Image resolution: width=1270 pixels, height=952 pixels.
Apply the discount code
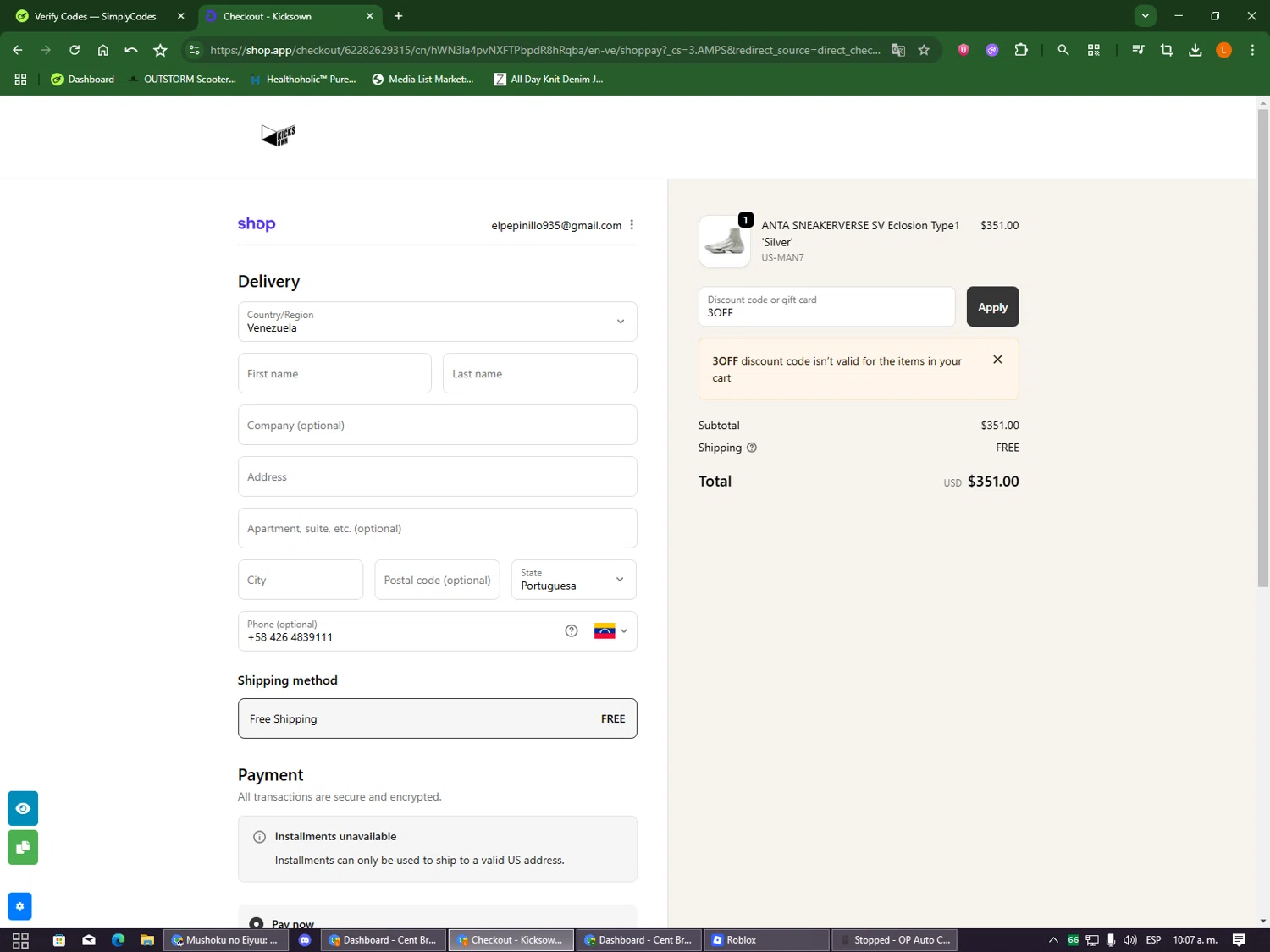992,306
